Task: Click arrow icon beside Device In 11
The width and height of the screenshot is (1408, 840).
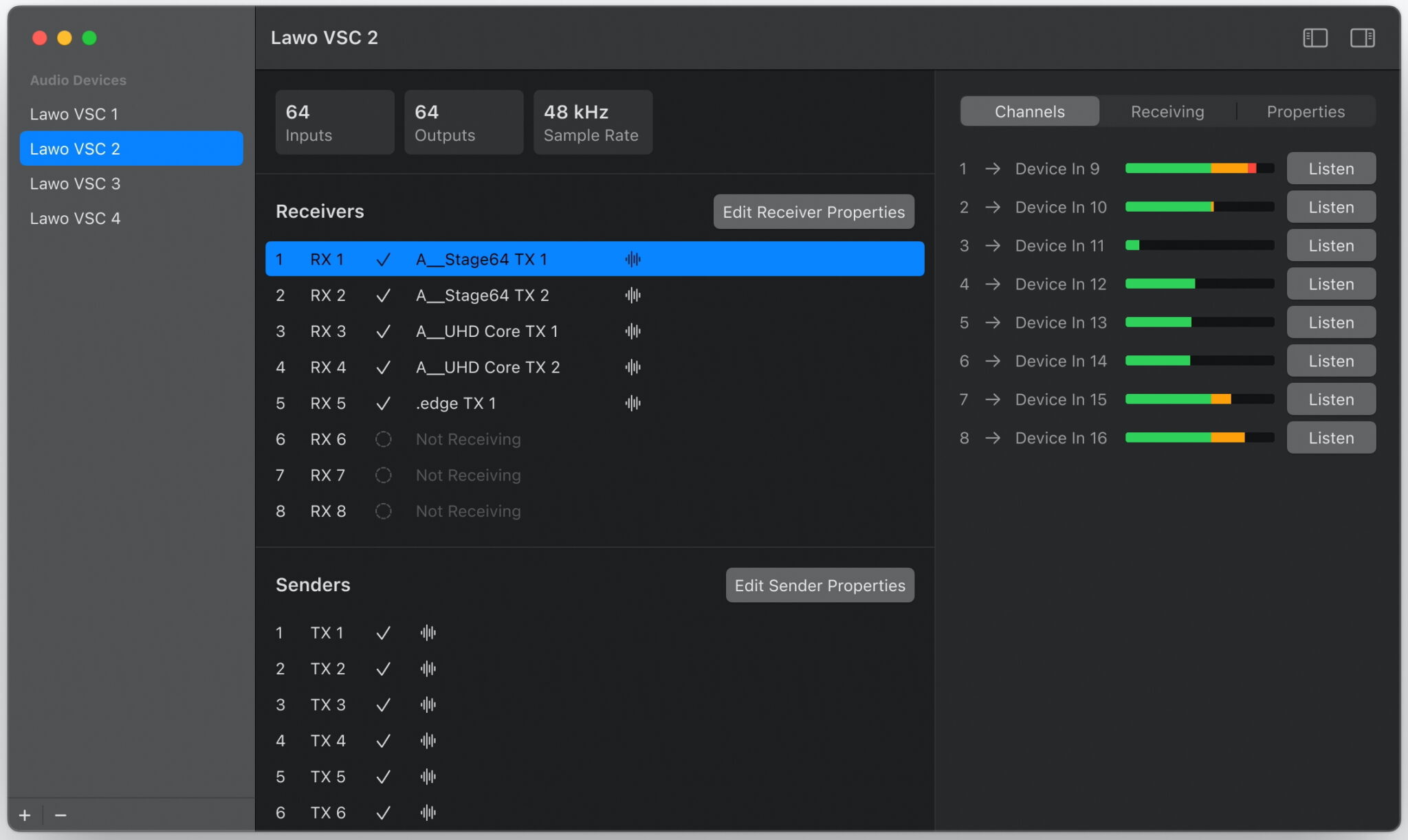Action: point(992,245)
